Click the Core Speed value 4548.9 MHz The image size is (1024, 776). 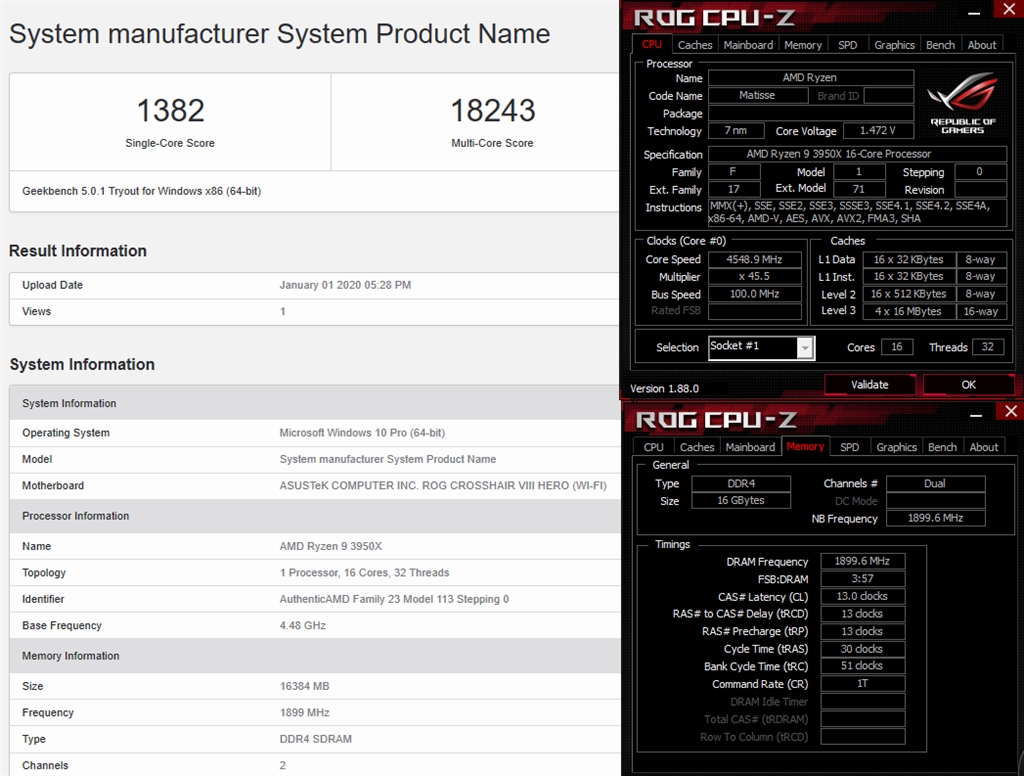click(754, 259)
